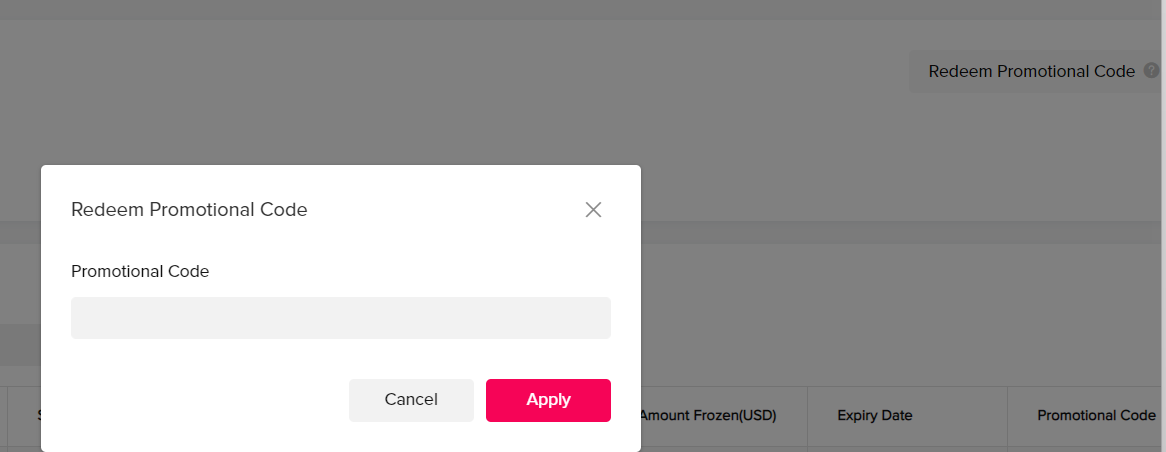Viewport: 1166px width, 452px height.
Task: Sort the table by Expiry Date
Action: pyautogui.click(x=875, y=416)
